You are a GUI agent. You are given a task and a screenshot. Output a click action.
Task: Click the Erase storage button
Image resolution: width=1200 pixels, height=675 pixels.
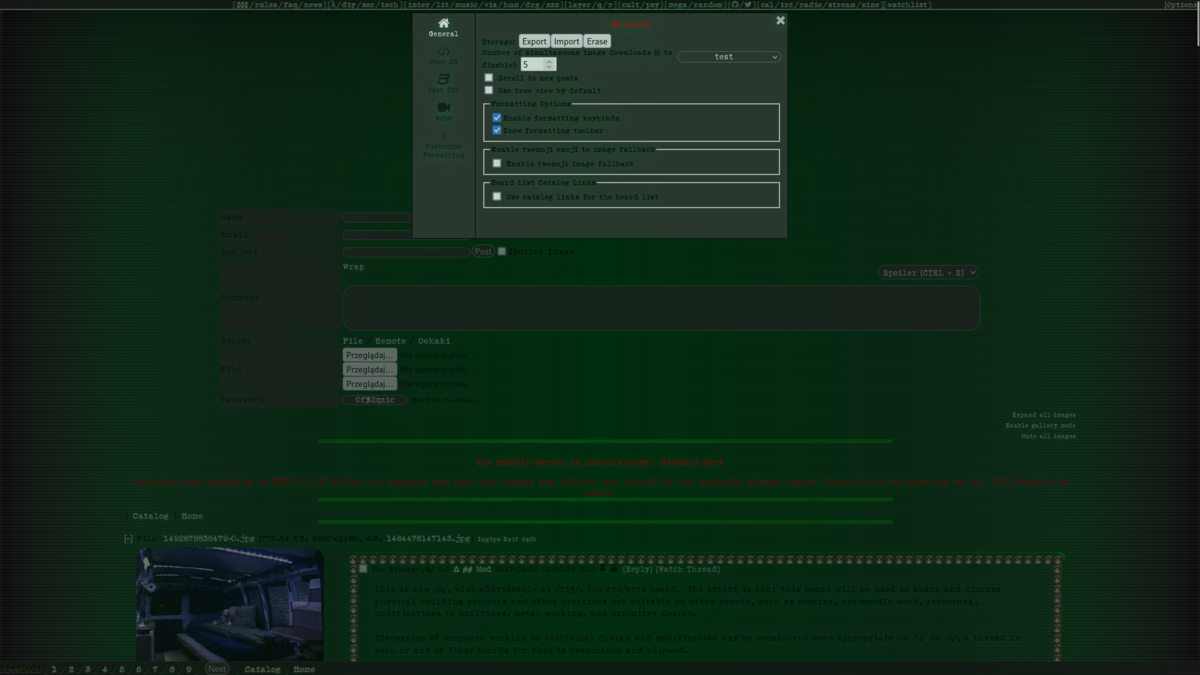(597, 41)
